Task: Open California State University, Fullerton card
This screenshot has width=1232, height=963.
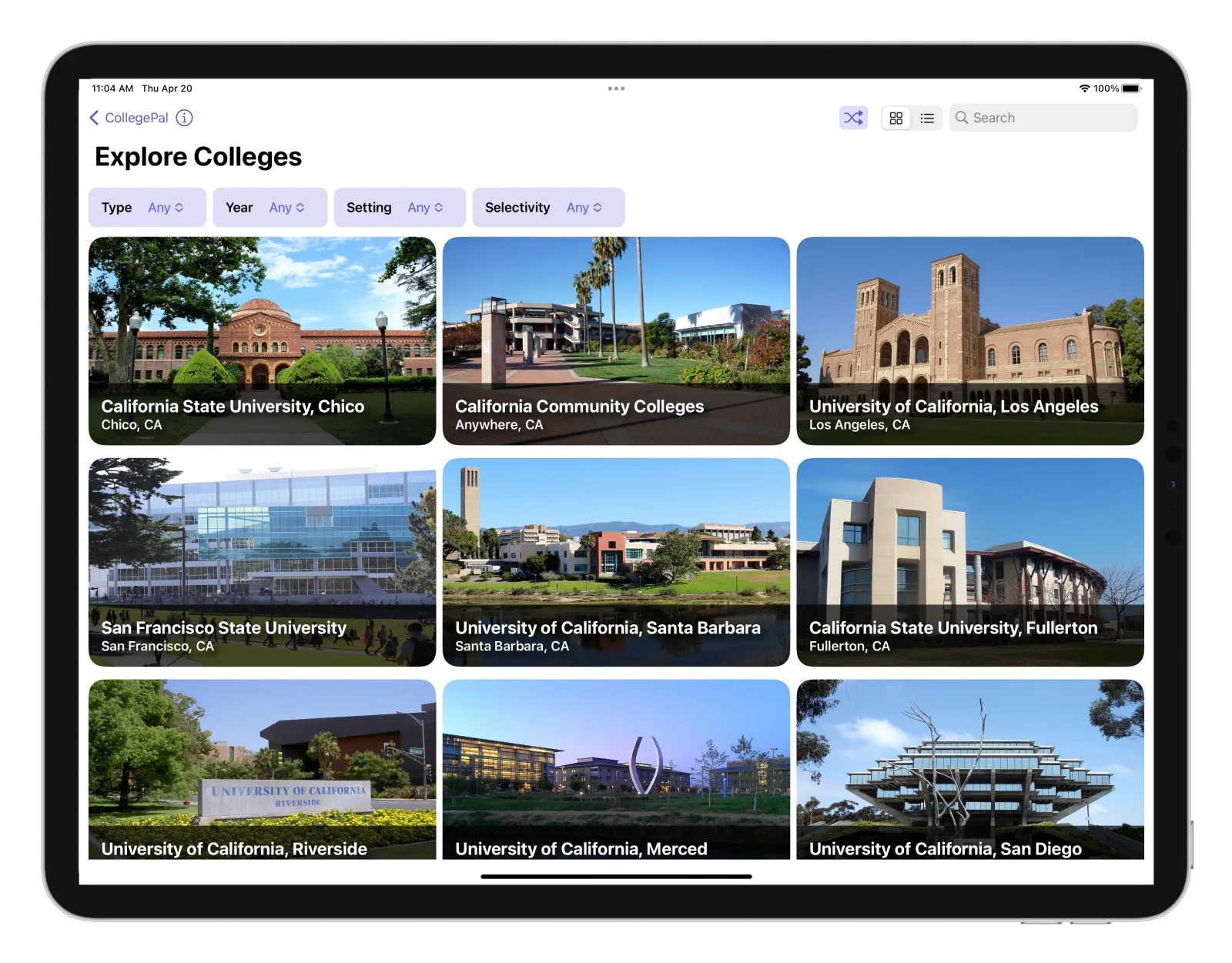Action: (970, 562)
